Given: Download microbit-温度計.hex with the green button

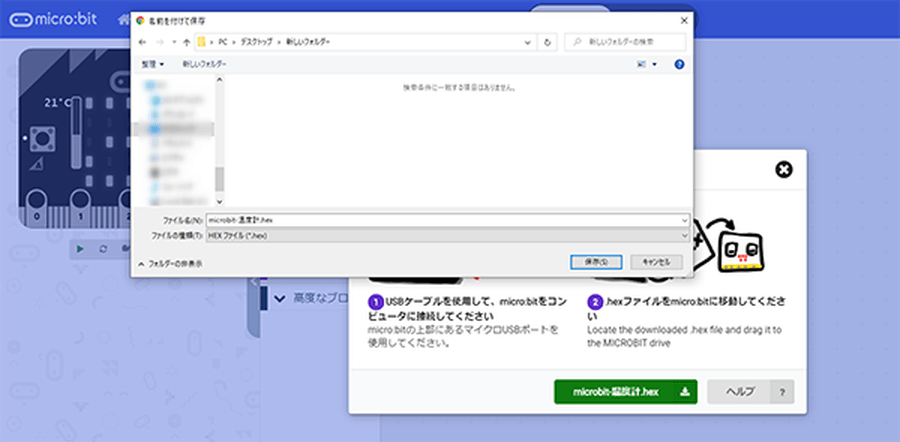Looking at the screenshot, I should point(626,392).
